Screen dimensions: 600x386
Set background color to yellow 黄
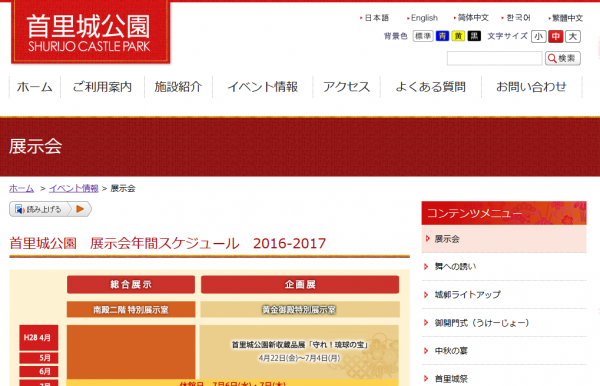(x=458, y=36)
